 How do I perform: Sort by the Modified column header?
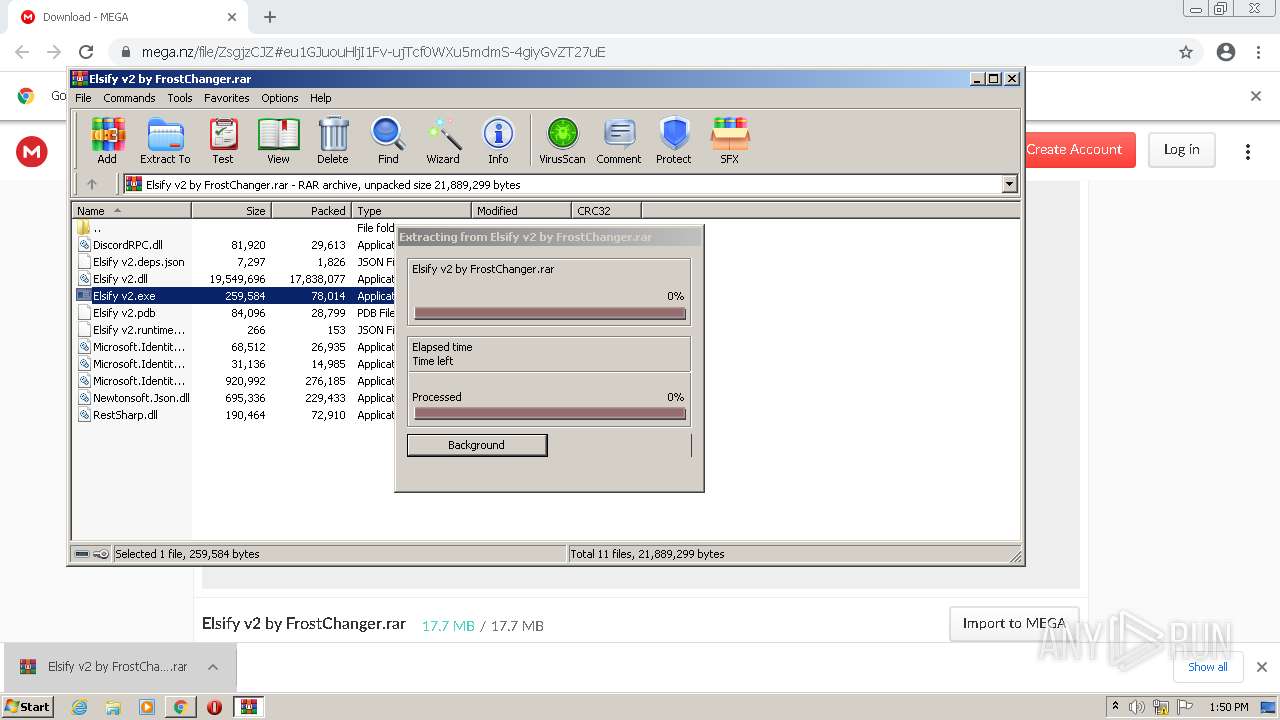521,210
